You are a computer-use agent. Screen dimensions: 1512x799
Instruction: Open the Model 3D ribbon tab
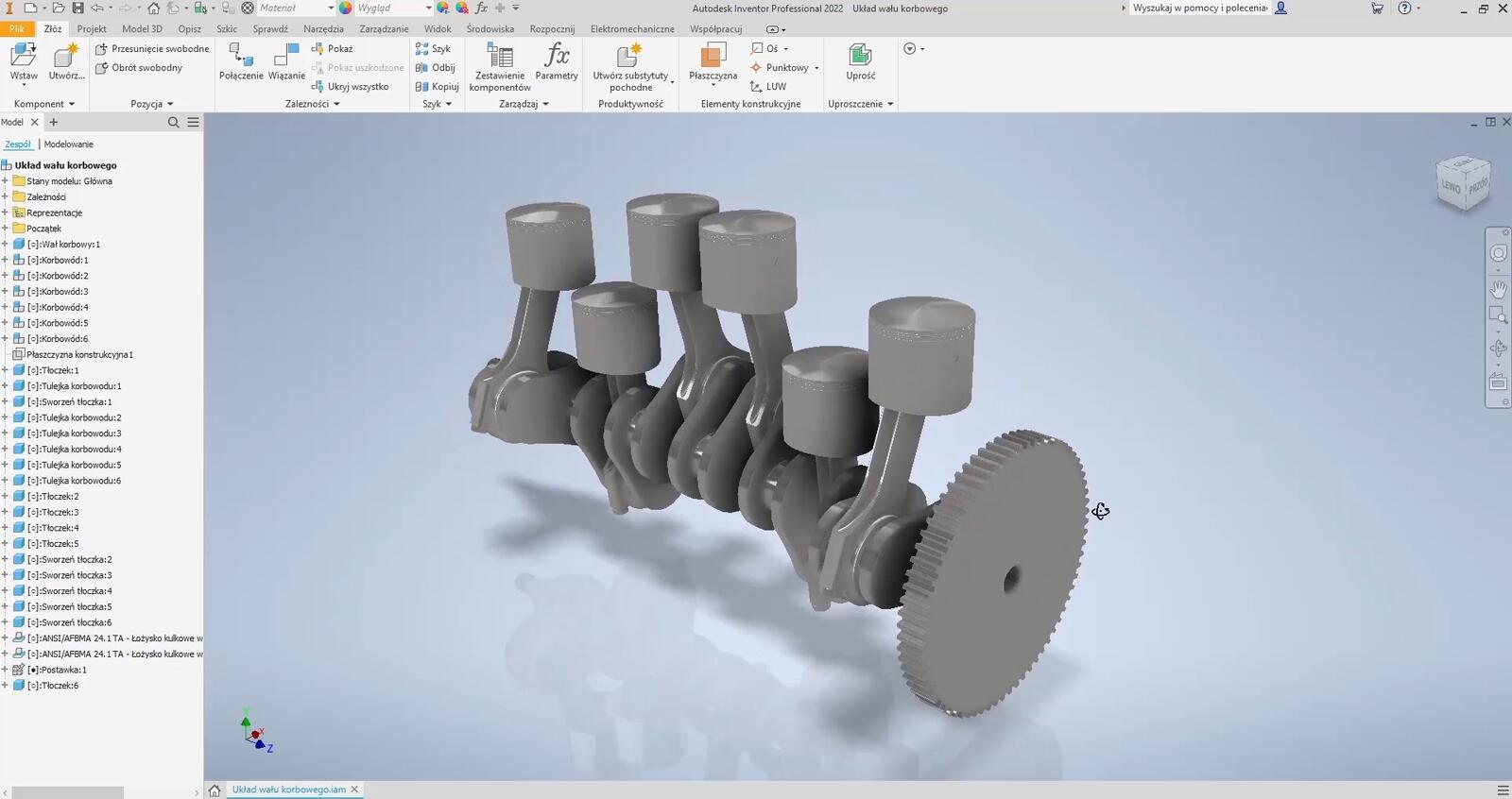[142, 28]
